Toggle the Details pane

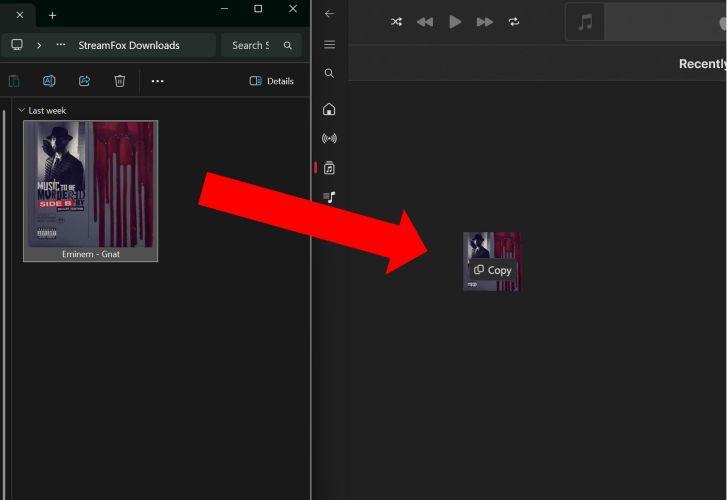coord(272,81)
